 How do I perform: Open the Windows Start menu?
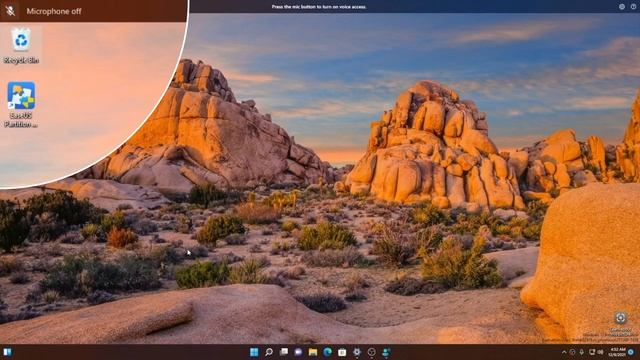254,352
